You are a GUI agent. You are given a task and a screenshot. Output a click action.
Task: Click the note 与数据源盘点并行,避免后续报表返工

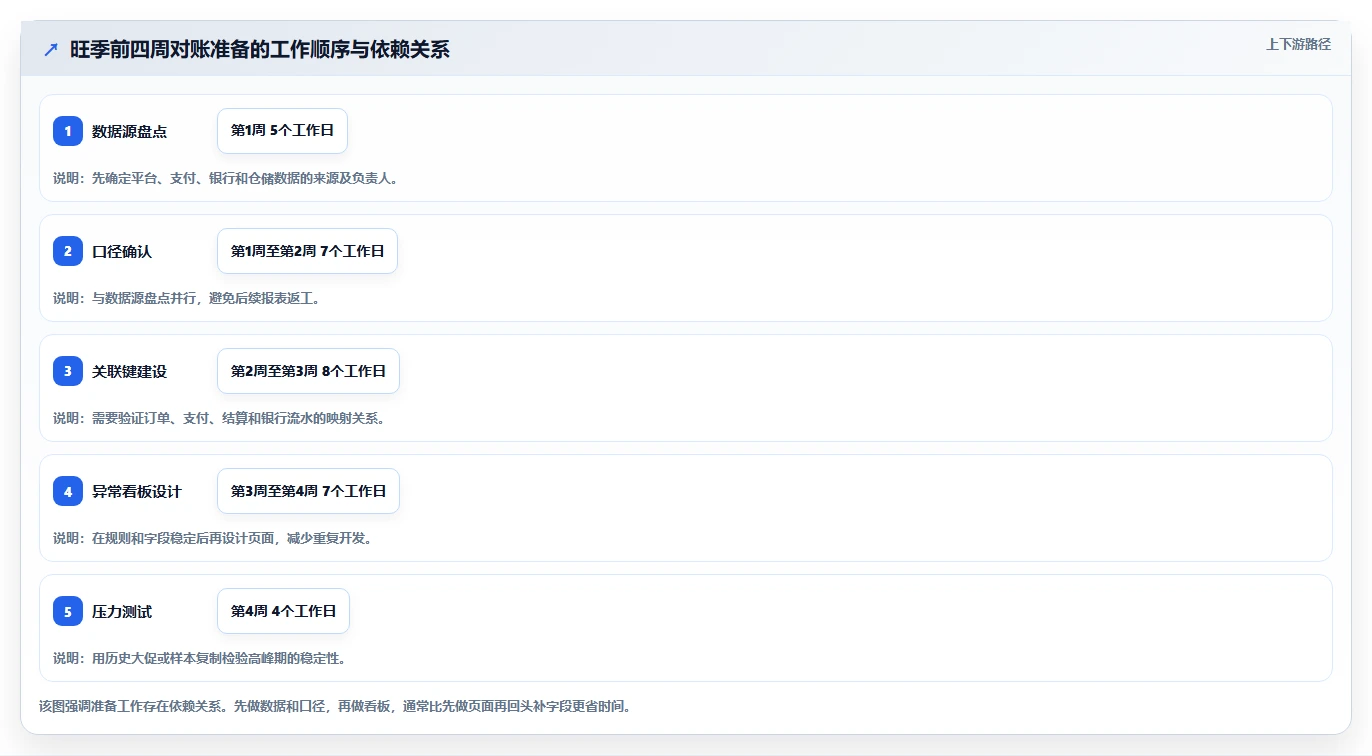[187, 298]
